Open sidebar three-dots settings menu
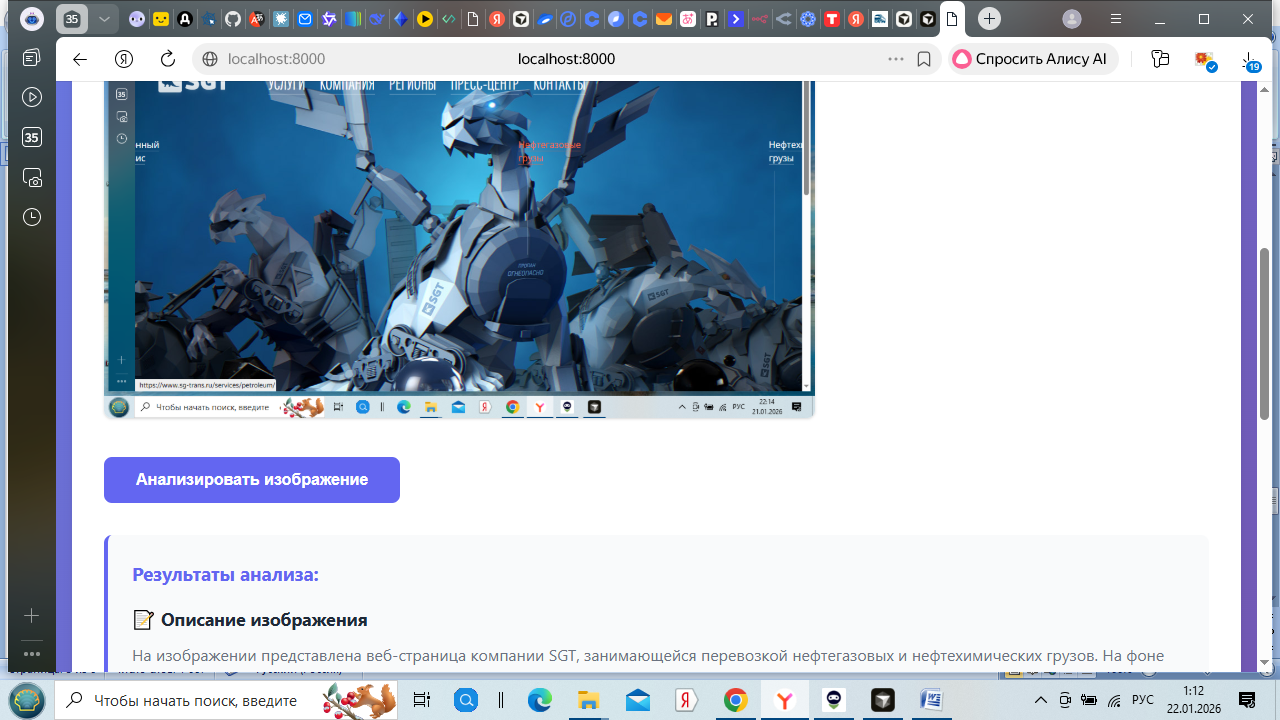Image resolution: width=1280 pixels, height=720 pixels. [x=32, y=654]
